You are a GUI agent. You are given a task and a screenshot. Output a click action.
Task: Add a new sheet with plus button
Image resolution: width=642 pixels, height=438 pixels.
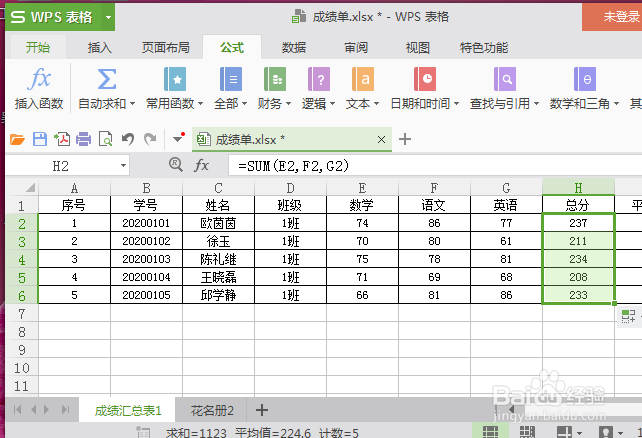pyautogui.click(x=262, y=410)
